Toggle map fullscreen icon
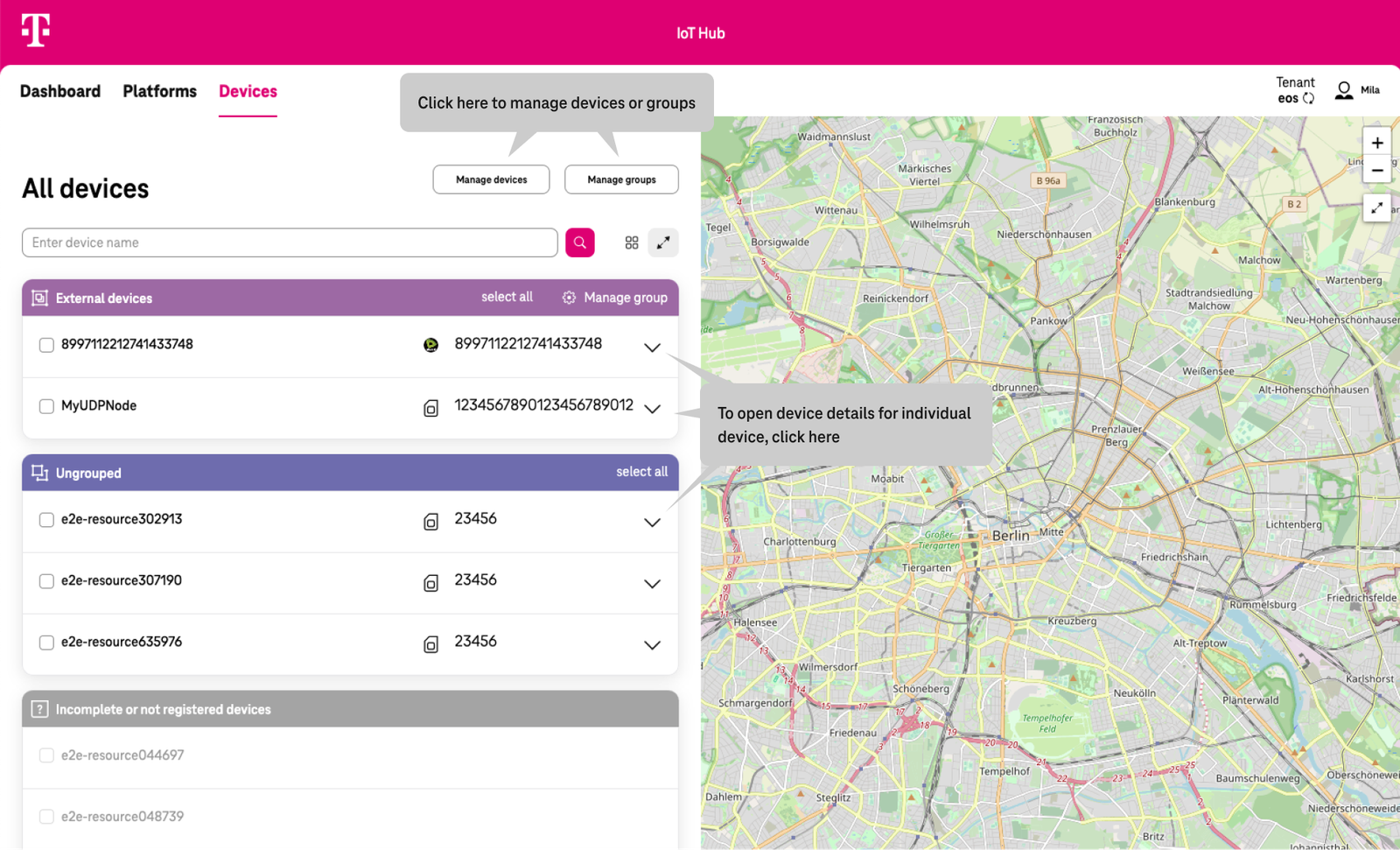 pyautogui.click(x=1376, y=207)
